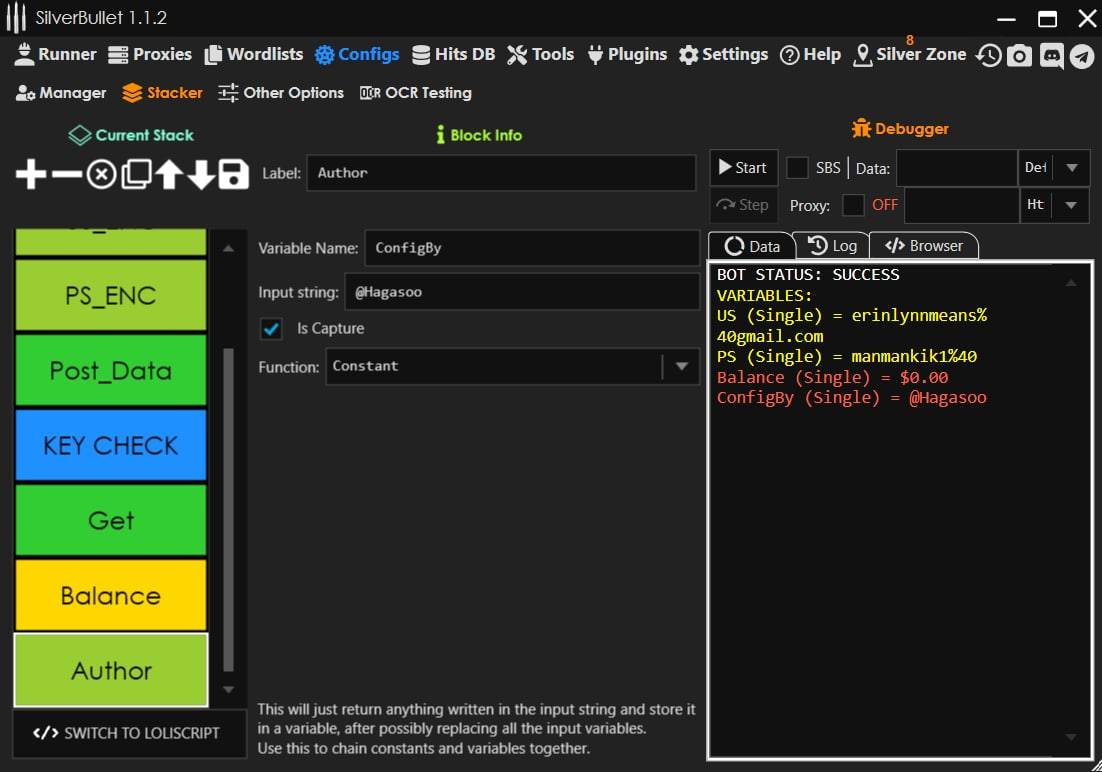
Task: Toggle the Proxy checkbox
Action: (x=853, y=205)
